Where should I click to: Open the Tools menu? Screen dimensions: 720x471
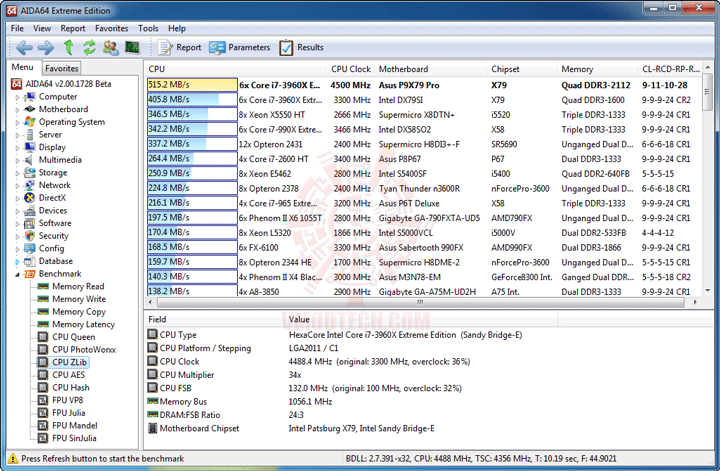coord(148,28)
